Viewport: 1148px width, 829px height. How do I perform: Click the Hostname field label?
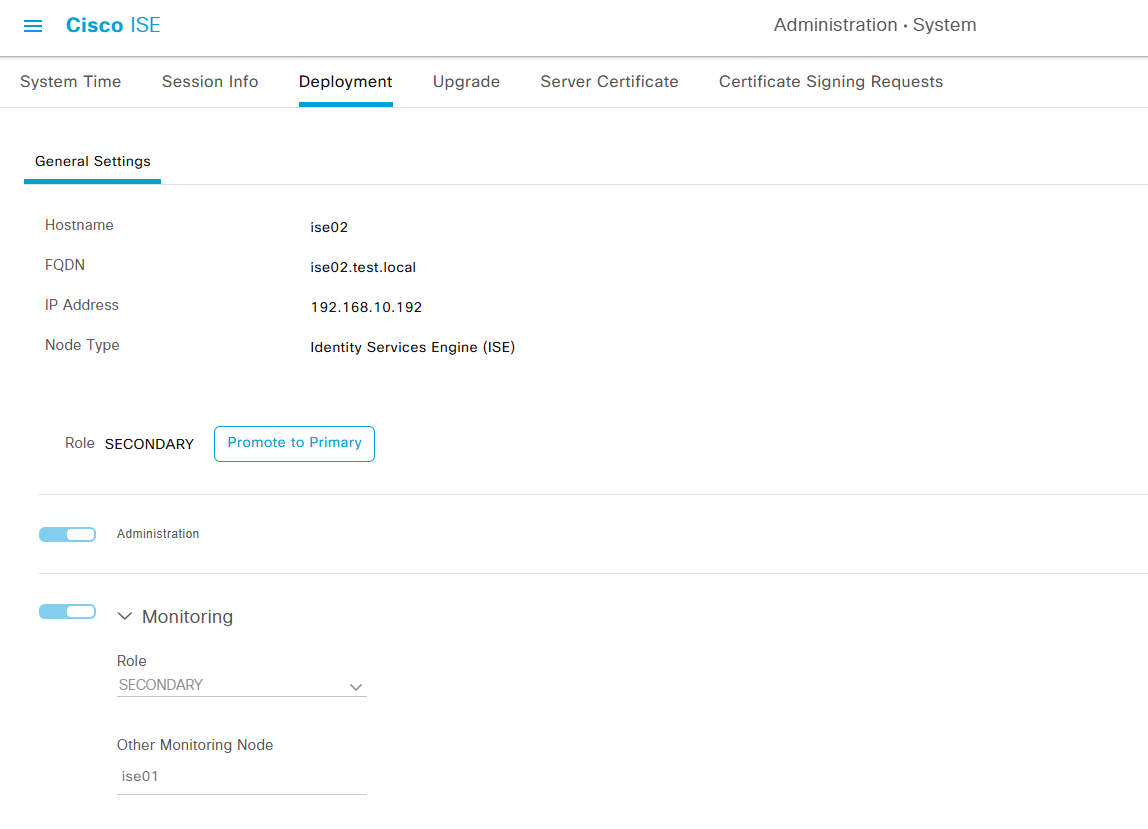tap(79, 225)
